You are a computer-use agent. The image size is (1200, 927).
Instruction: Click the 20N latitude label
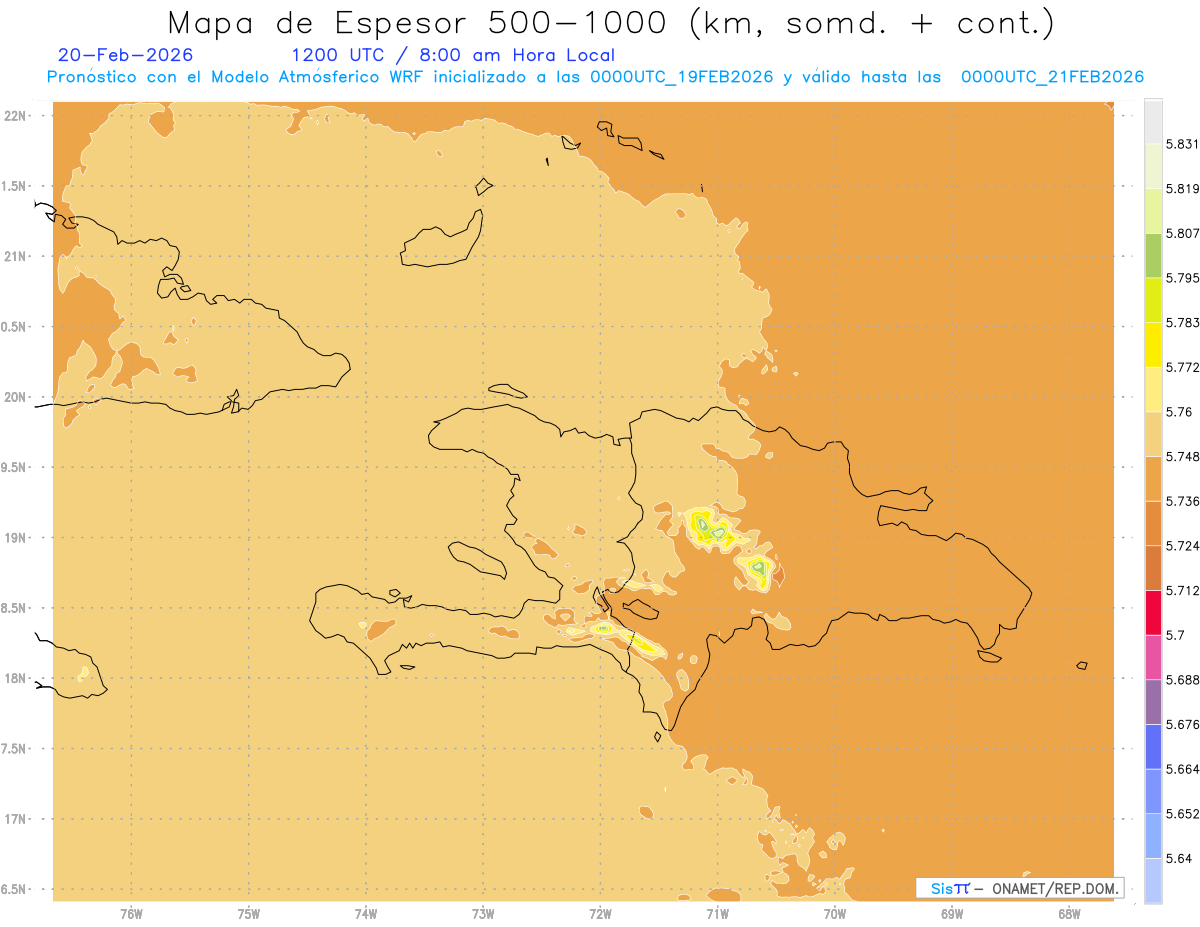tap(17, 397)
